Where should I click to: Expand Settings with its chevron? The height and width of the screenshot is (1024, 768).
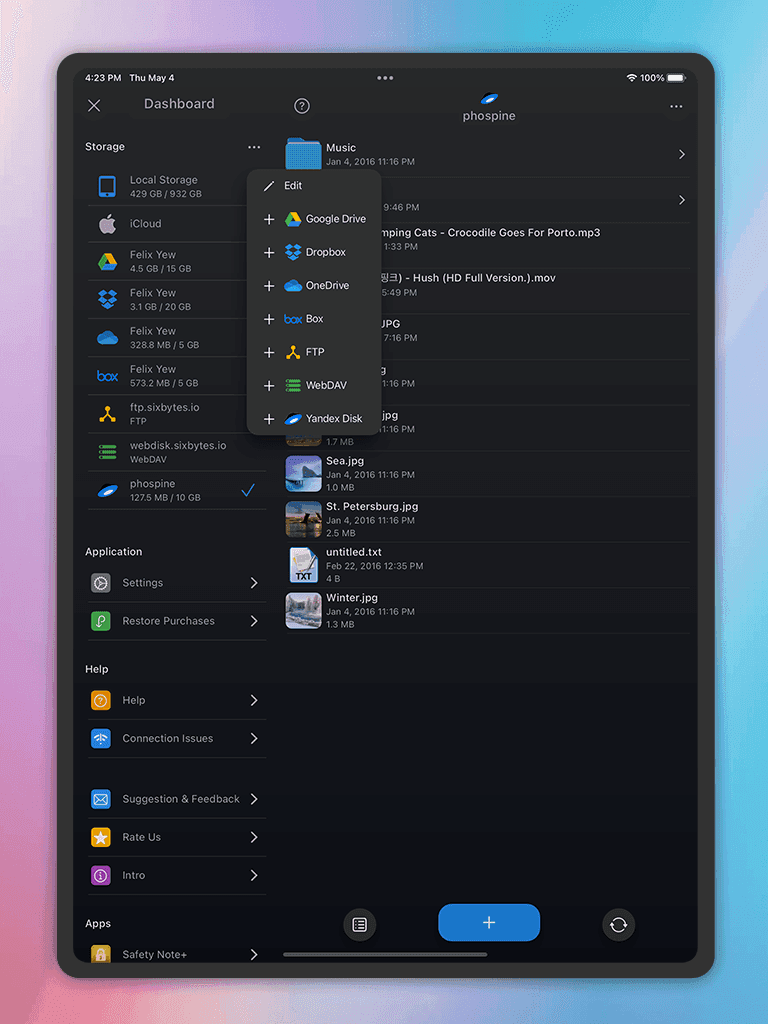254,583
